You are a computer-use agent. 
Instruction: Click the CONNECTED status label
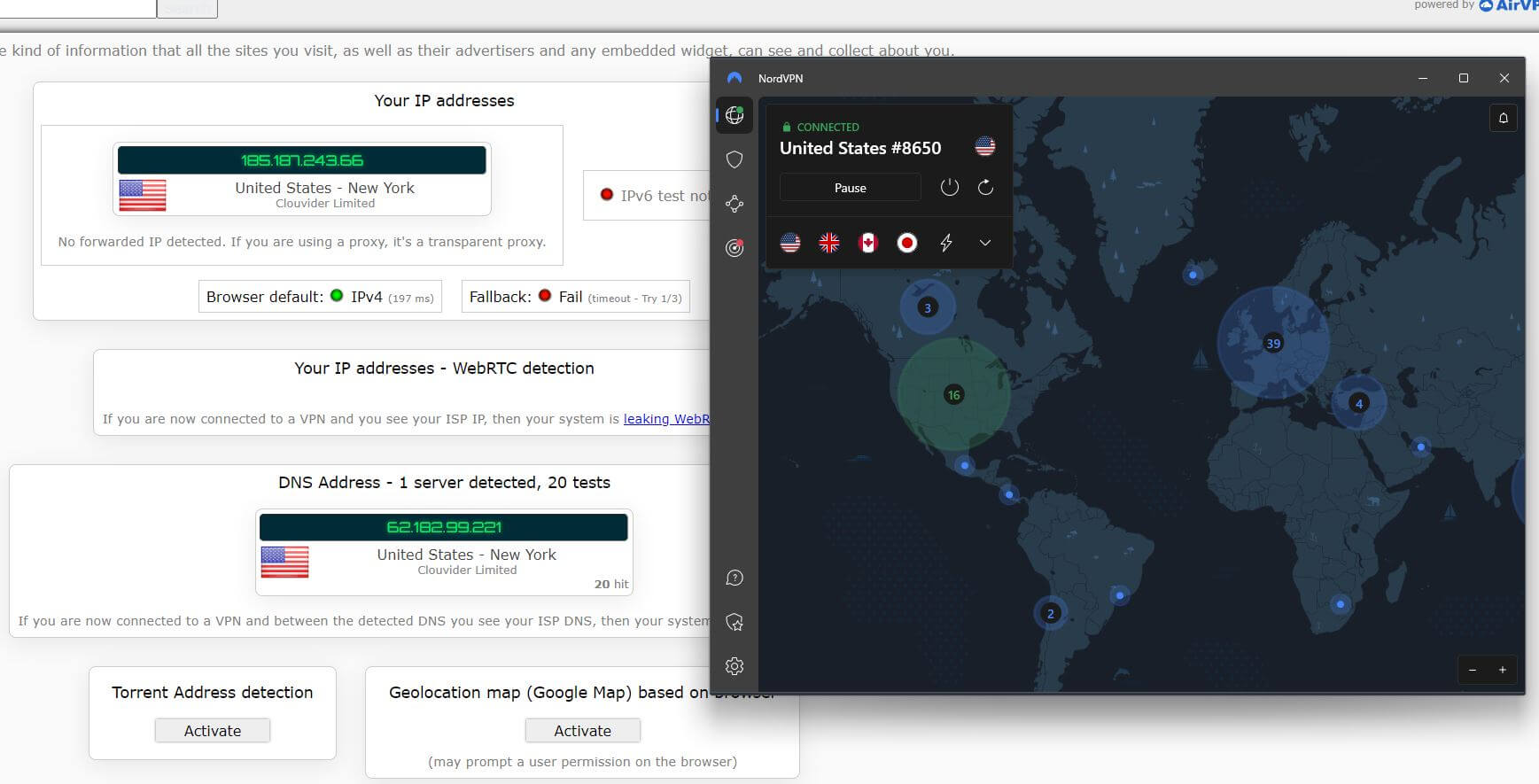pos(828,127)
